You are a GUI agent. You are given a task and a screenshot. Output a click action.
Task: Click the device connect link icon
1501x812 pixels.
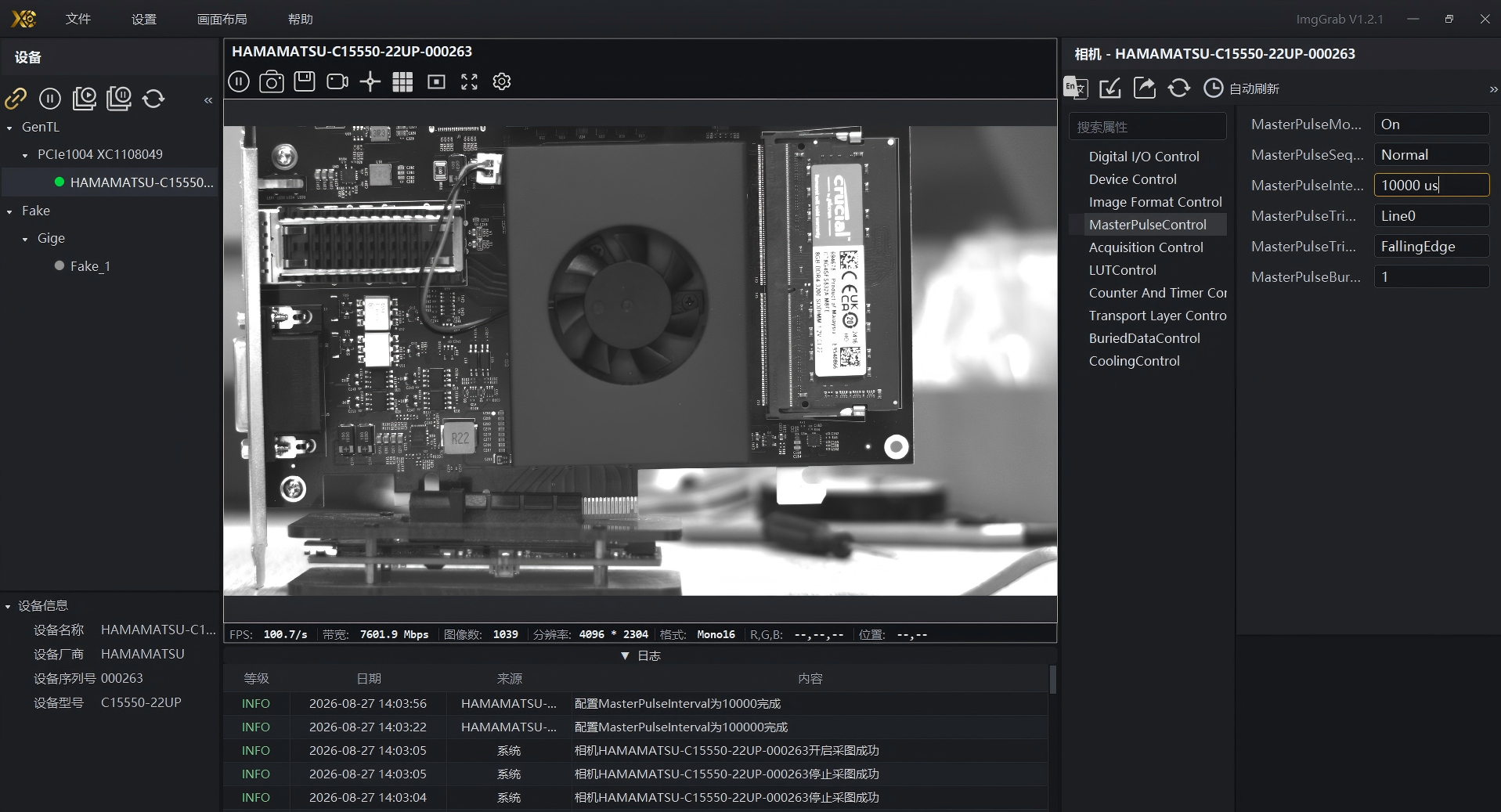(16, 98)
